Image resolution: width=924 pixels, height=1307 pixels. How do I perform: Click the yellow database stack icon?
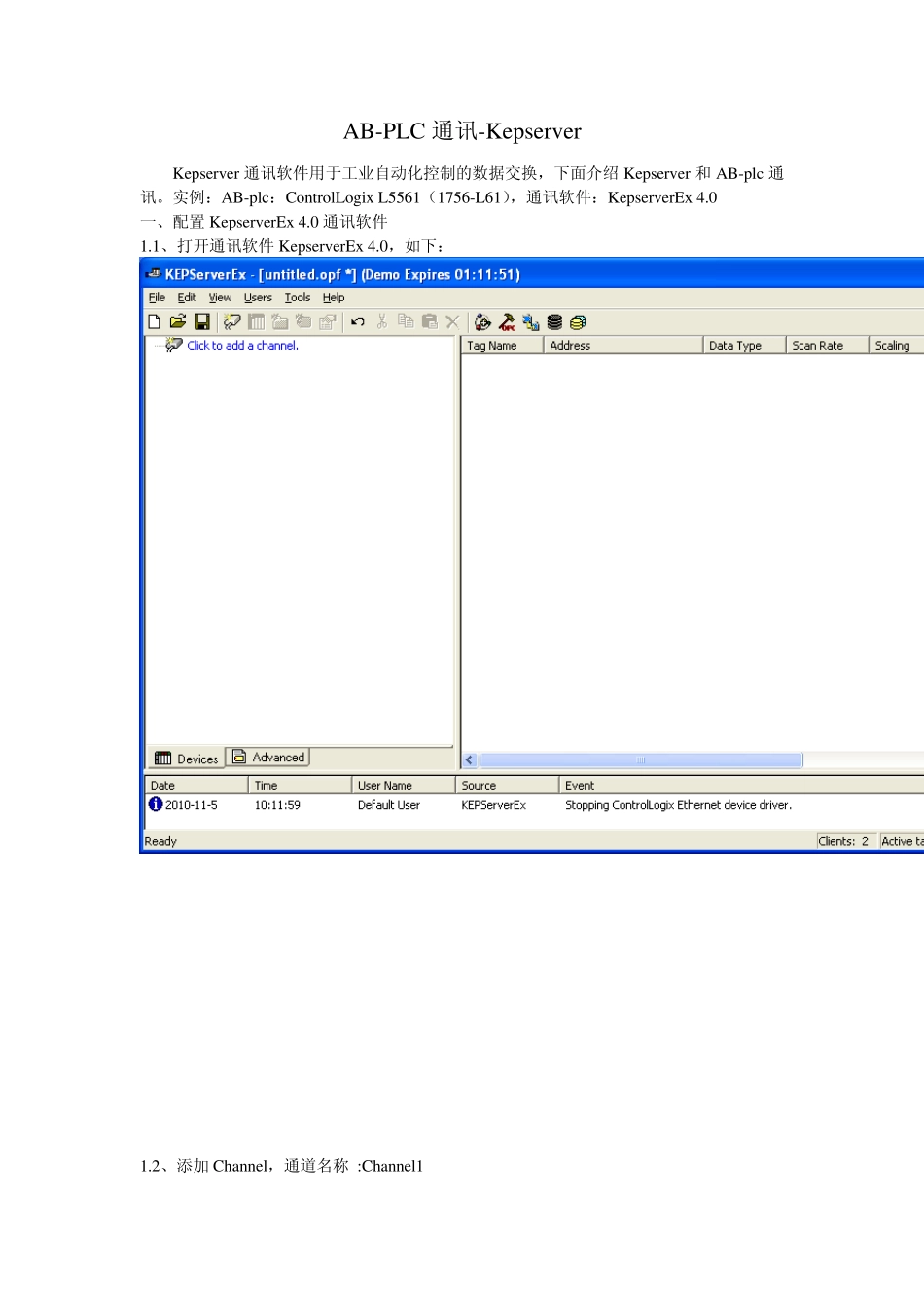coord(578,322)
